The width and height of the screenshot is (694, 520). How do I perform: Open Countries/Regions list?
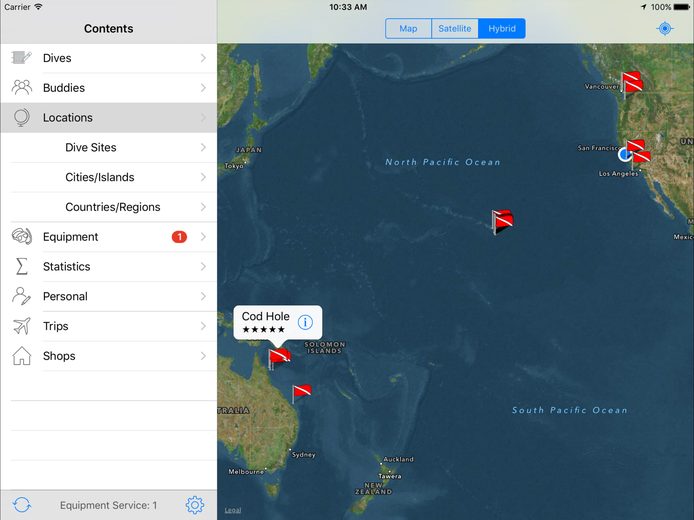(108, 207)
